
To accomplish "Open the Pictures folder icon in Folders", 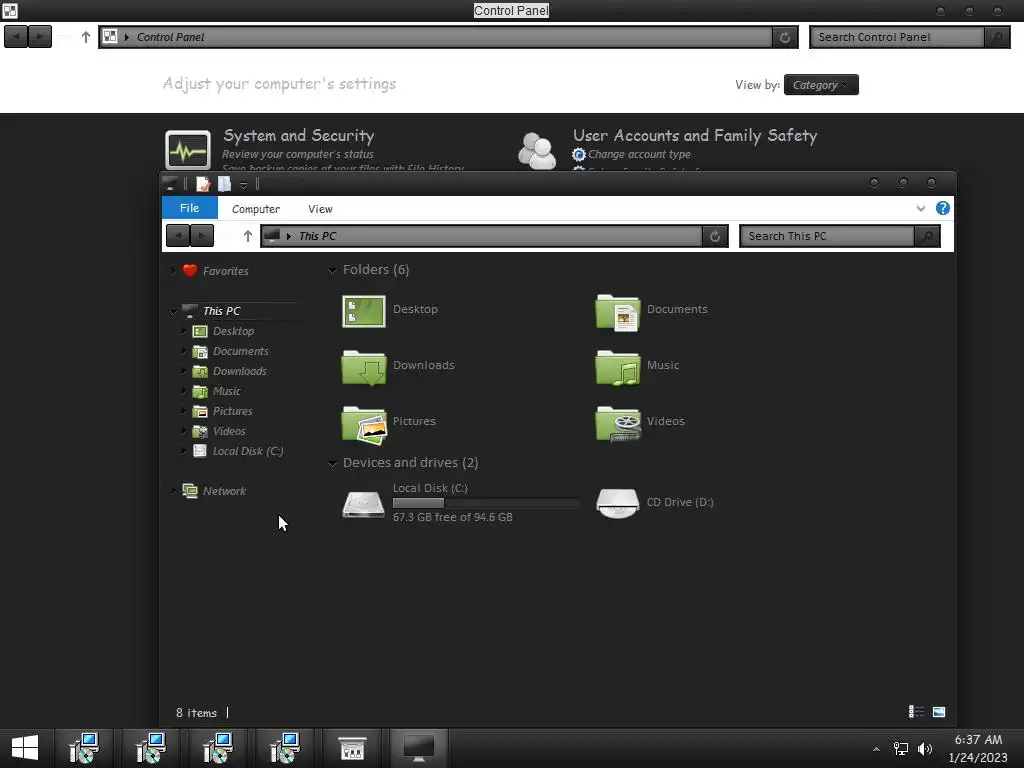I will (364, 424).
